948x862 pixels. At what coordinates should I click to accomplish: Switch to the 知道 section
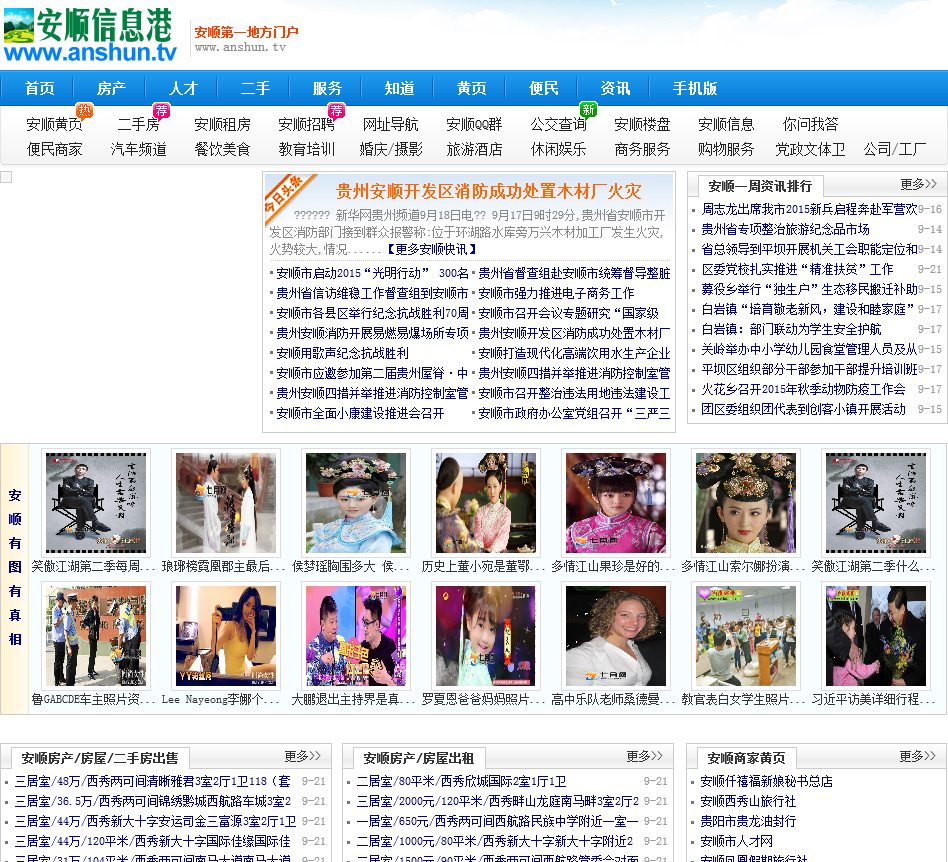pos(400,88)
